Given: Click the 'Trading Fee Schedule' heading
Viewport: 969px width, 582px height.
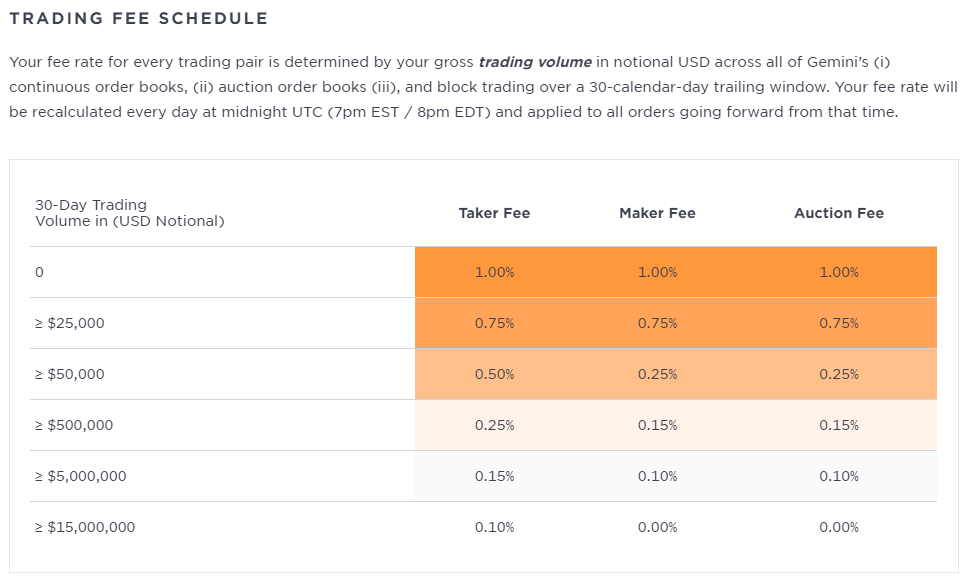Looking at the screenshot, I should (x=139, y=19).
